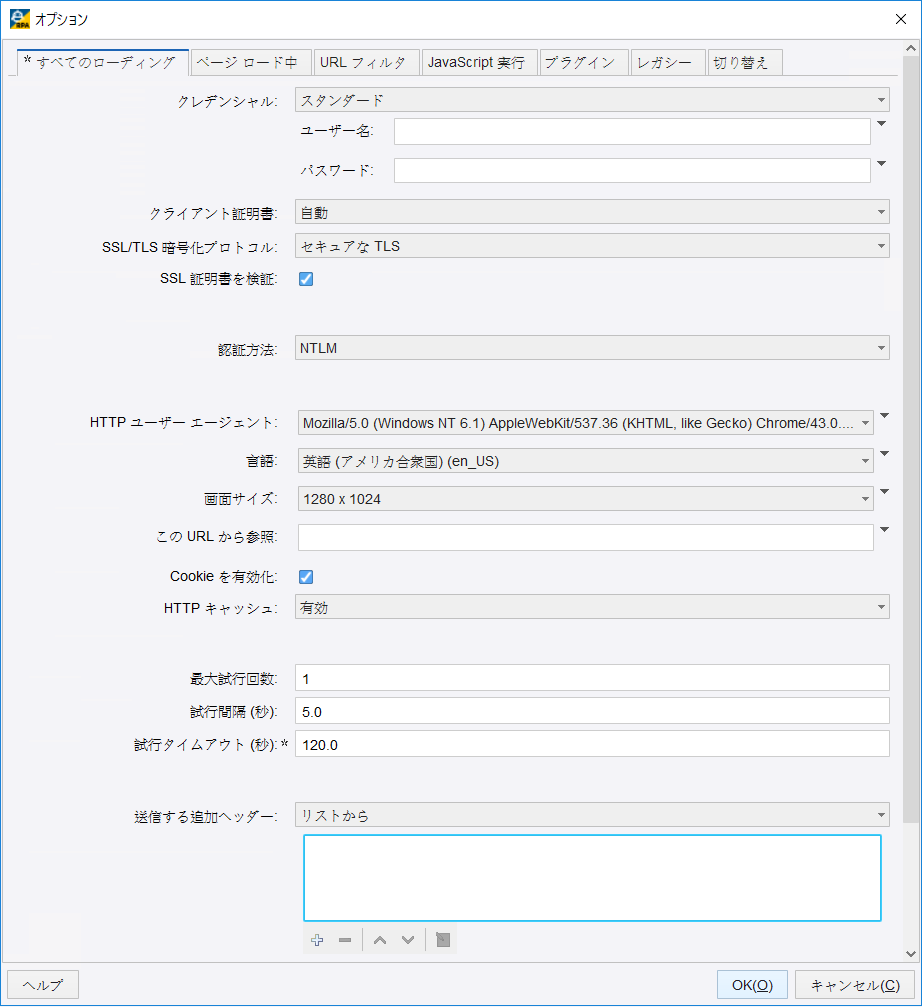This screenshot has width=922, height=1007.
Task: Remove the selected header entry
Action: [x=344, y=939]
